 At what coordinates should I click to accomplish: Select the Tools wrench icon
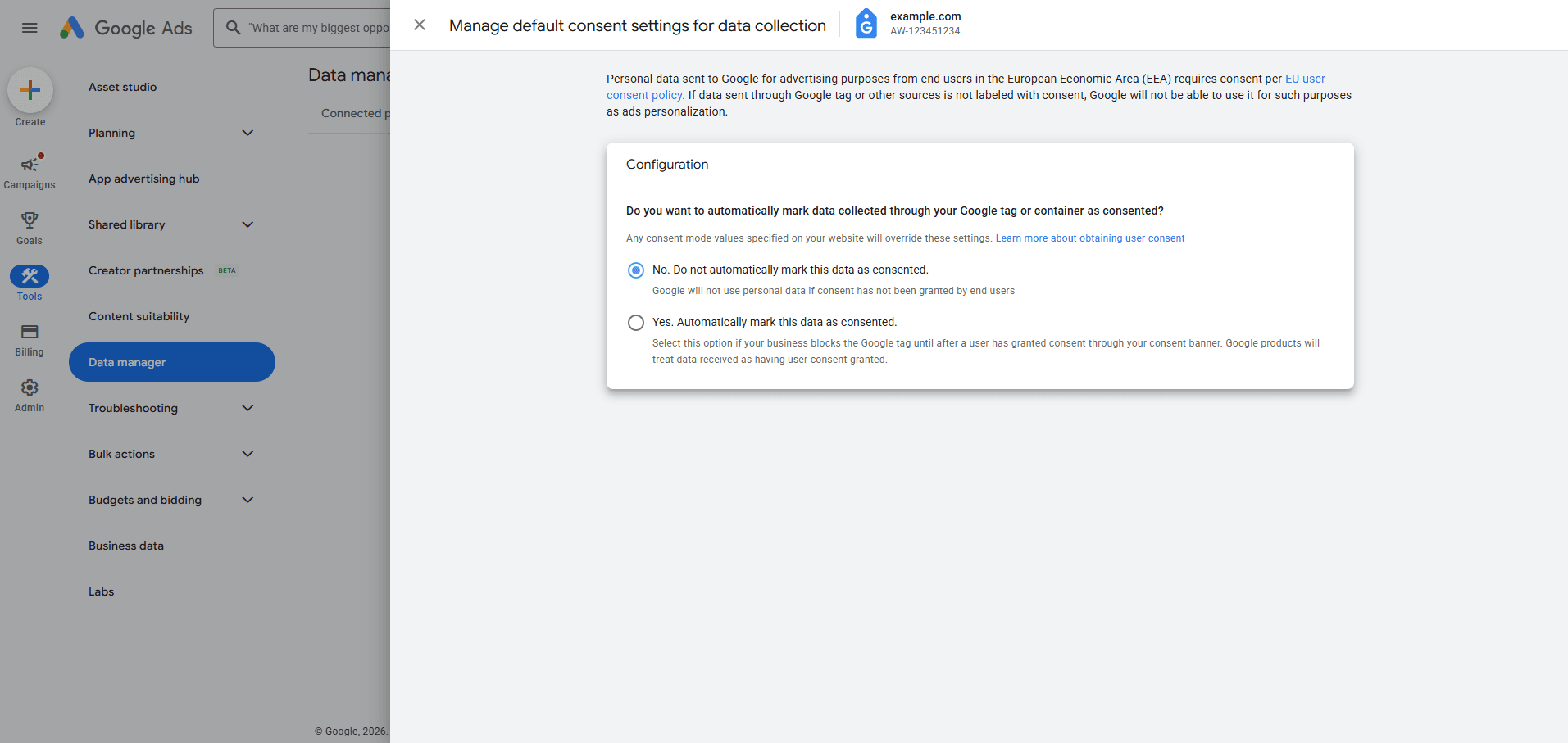30,276
